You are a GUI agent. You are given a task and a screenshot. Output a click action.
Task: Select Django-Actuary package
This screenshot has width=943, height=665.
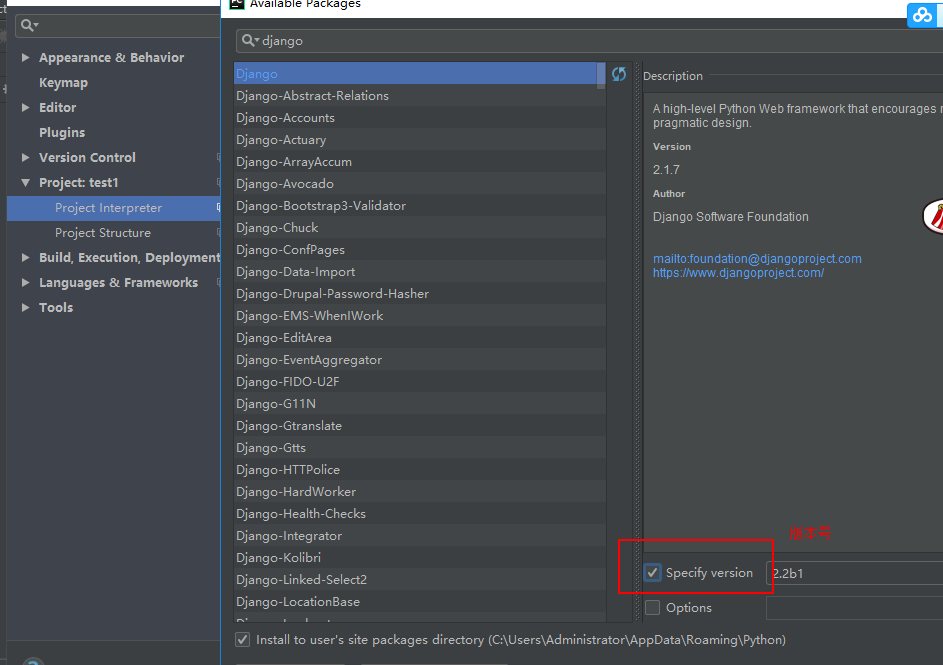[420, 139]
